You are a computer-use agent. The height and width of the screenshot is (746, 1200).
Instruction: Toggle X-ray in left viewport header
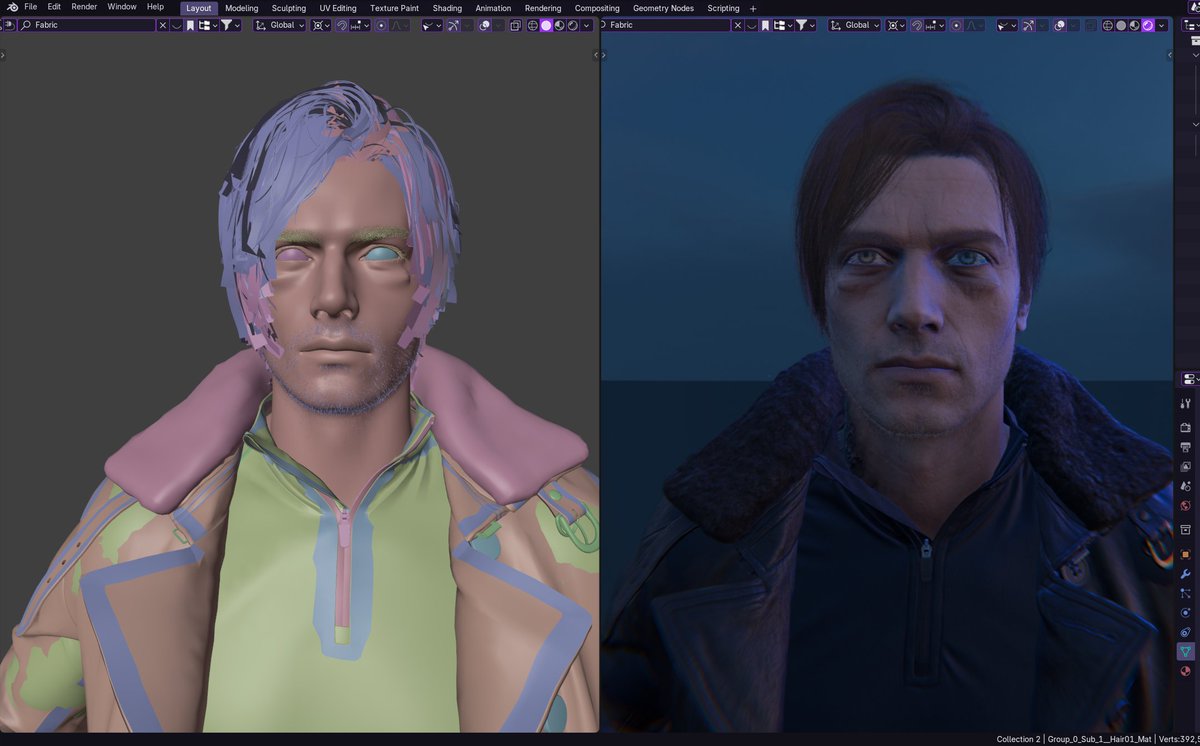515,25
